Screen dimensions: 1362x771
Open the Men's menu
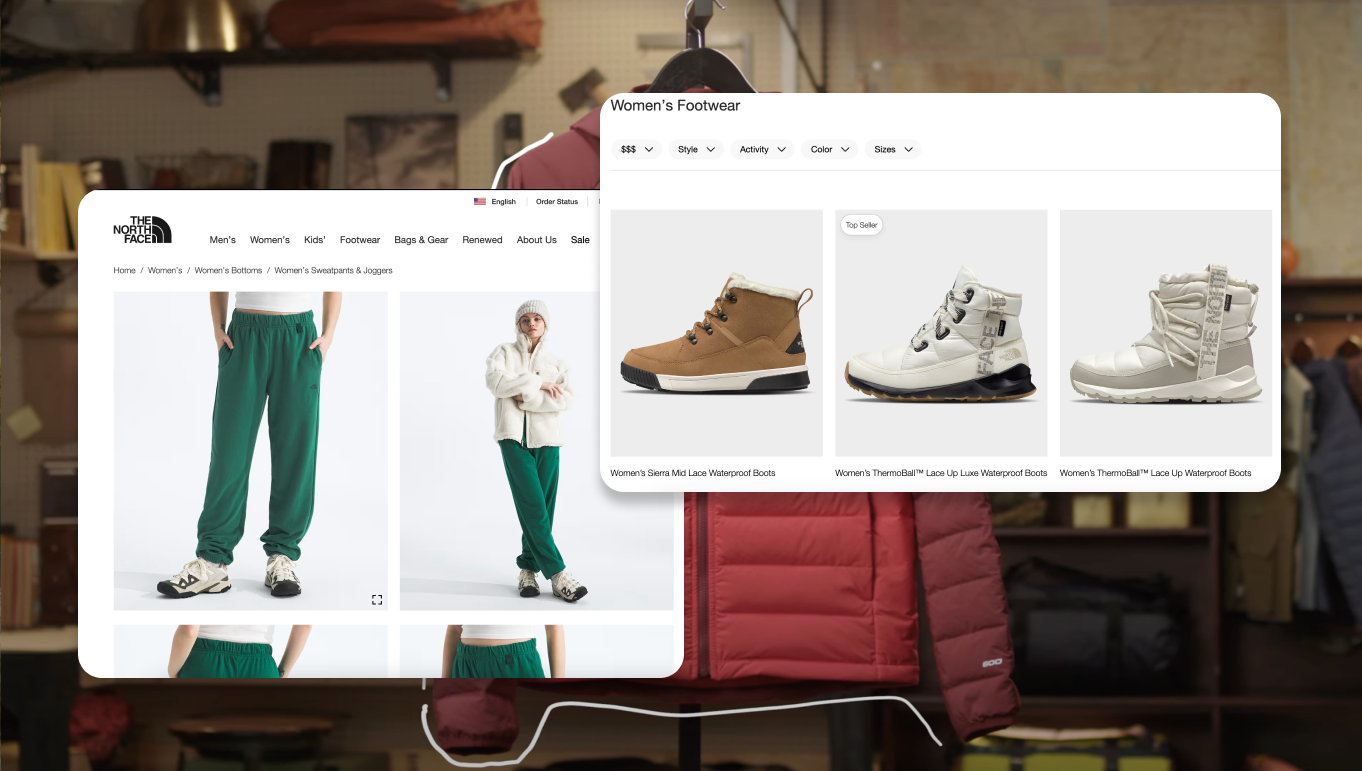pos(223,240)
